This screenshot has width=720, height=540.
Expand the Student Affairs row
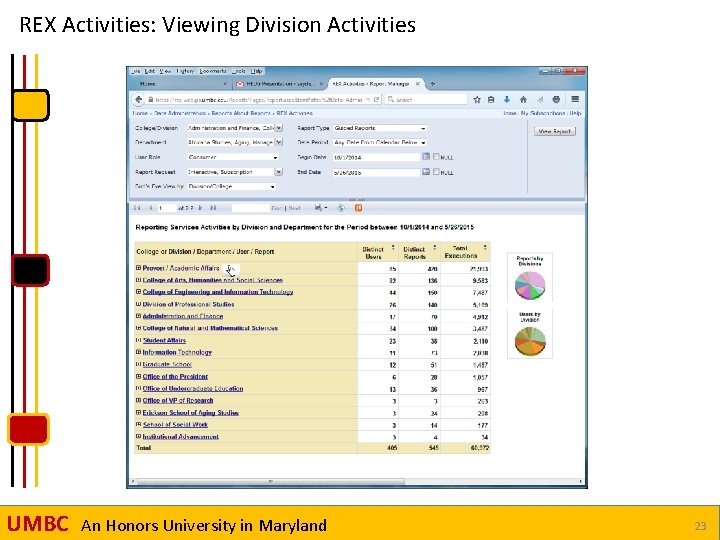[x=138, y=340]
